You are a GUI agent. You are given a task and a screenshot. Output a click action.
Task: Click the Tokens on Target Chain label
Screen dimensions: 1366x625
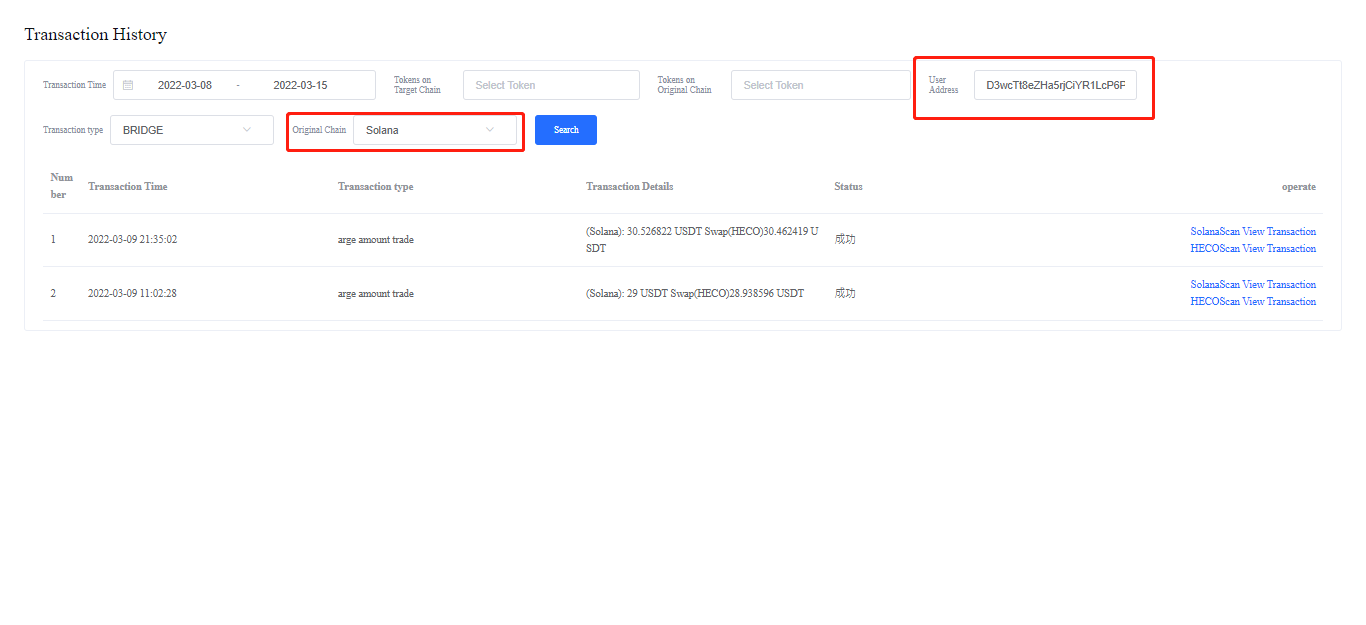(417, 85)
